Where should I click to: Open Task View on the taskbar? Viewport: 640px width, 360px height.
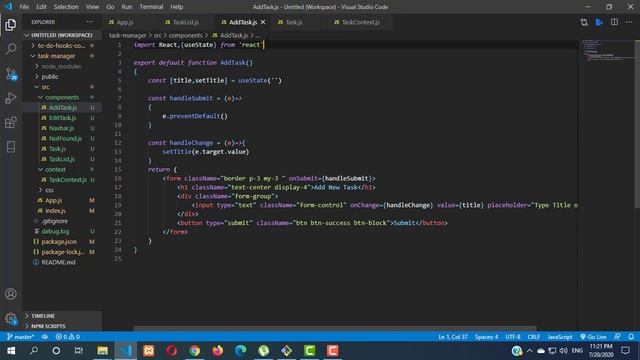[79, 351]
